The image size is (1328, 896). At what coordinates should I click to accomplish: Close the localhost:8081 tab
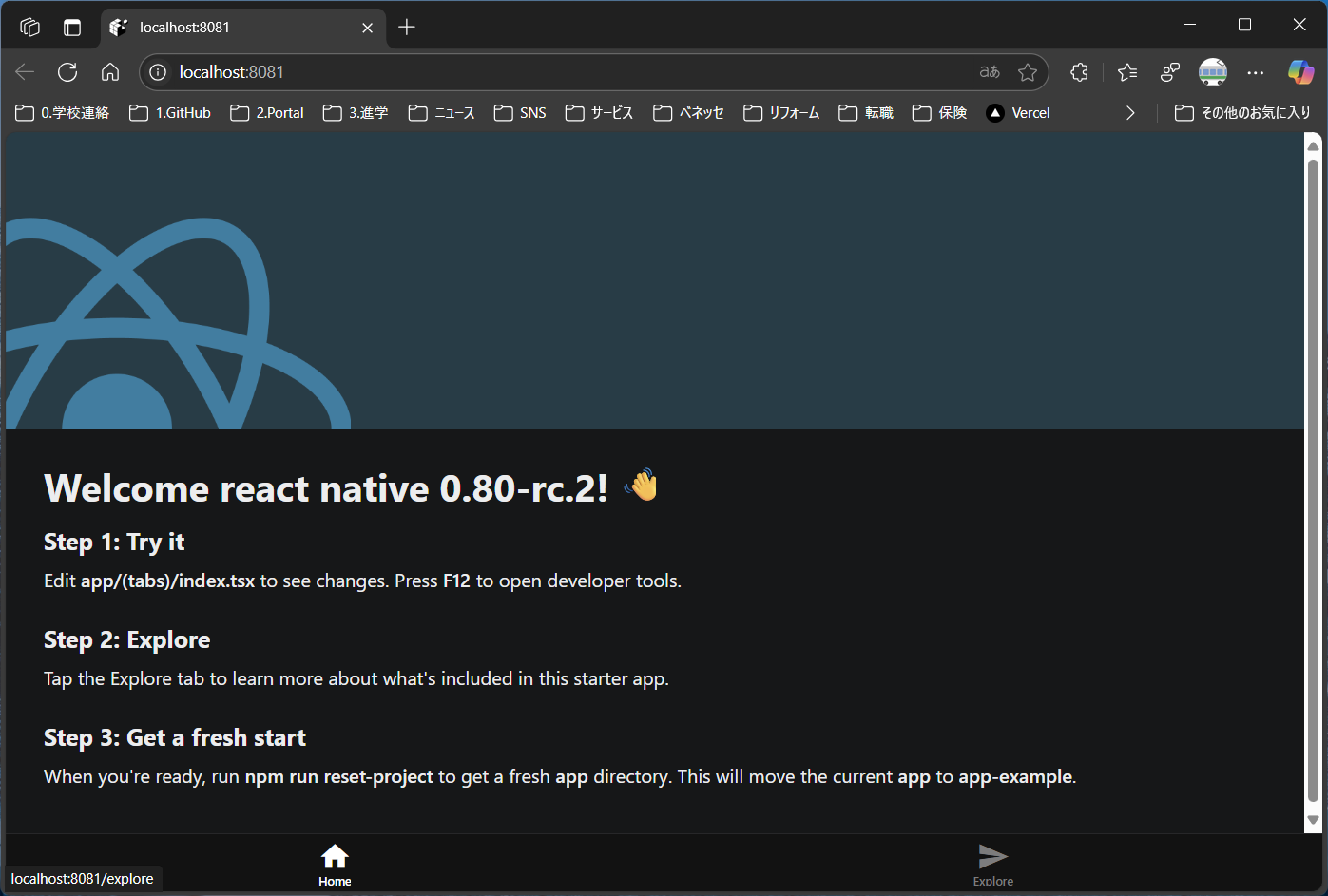pos(367,28)
